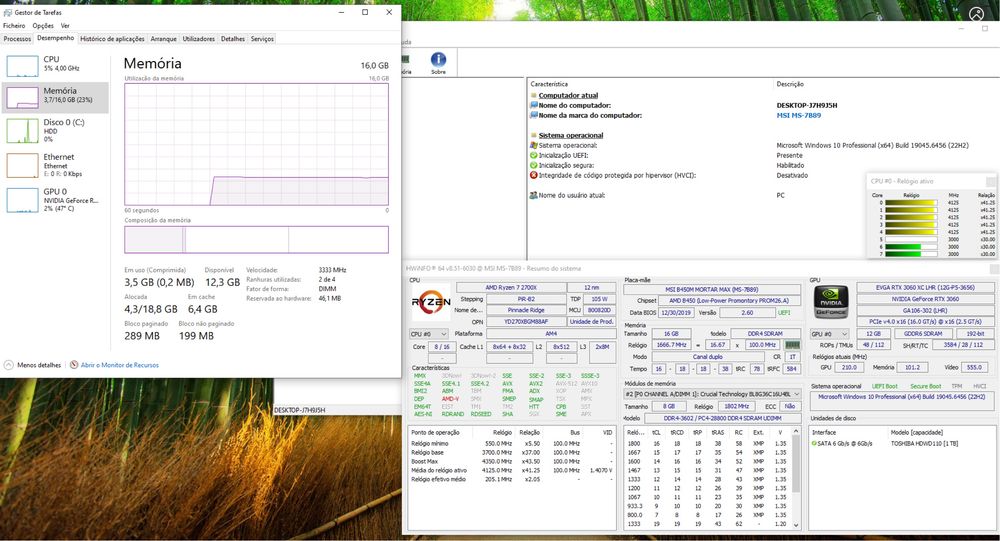Click the MSI B450M MORTAR MAX field

click(x=712, y=289)
